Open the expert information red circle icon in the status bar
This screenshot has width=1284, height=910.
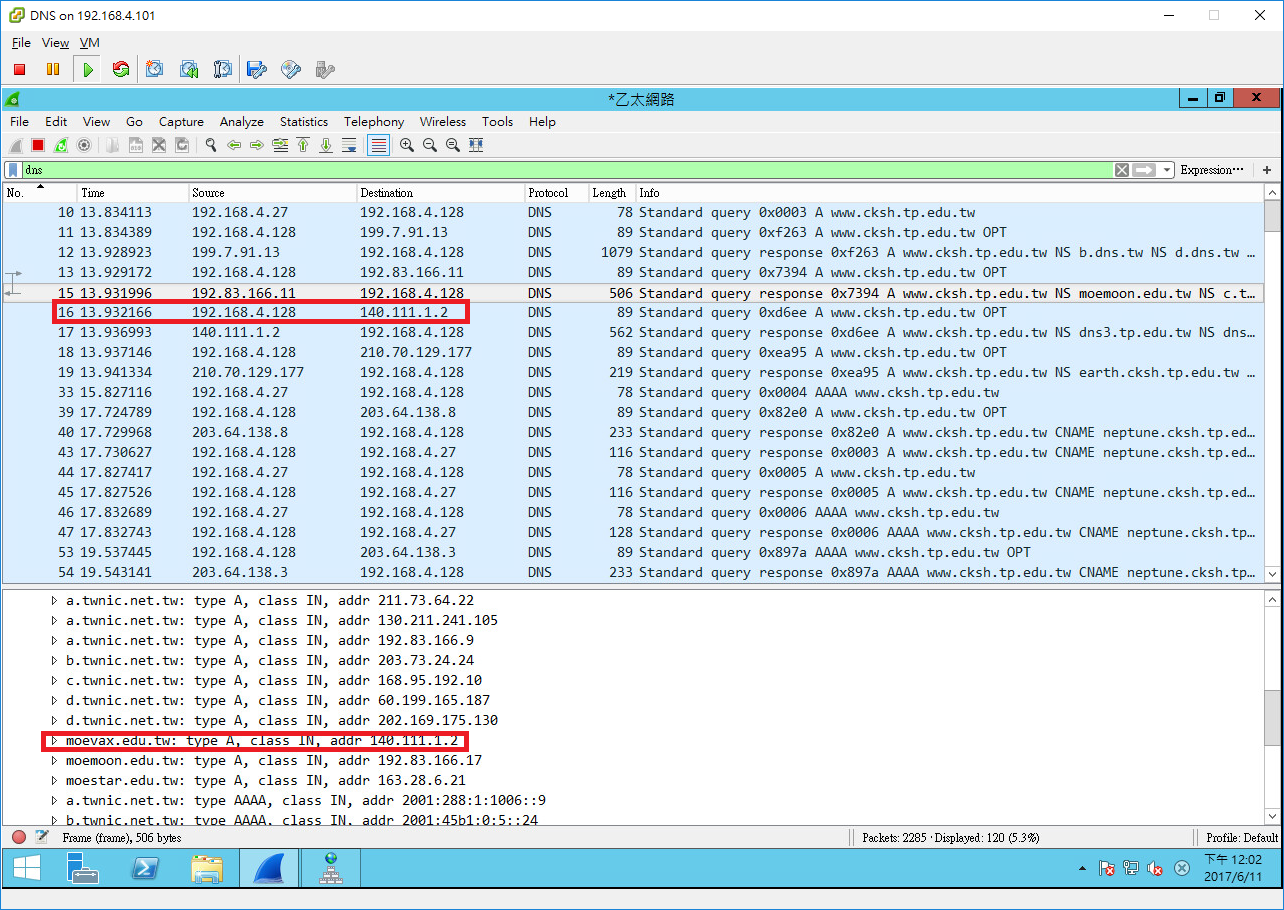tap(19, 837)
